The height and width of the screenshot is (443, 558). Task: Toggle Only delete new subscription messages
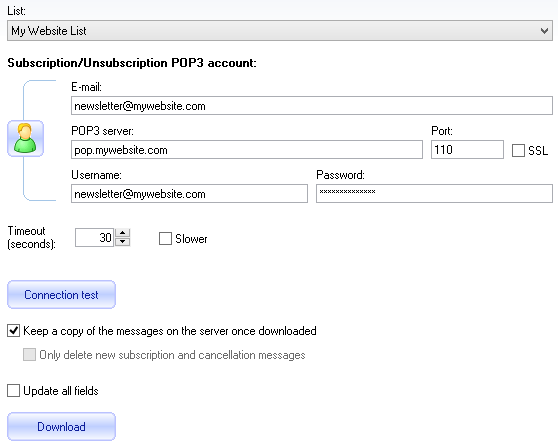(29, 354)
